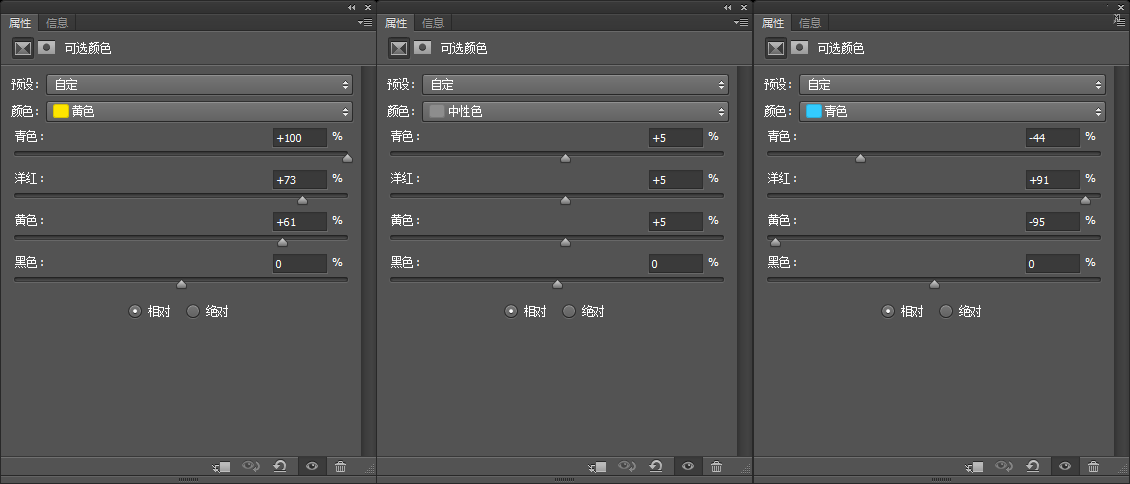Viewport: 1130px width, 484px height.
Task: Click the 黄色 value field showing +61
Action: coord(300,222)
